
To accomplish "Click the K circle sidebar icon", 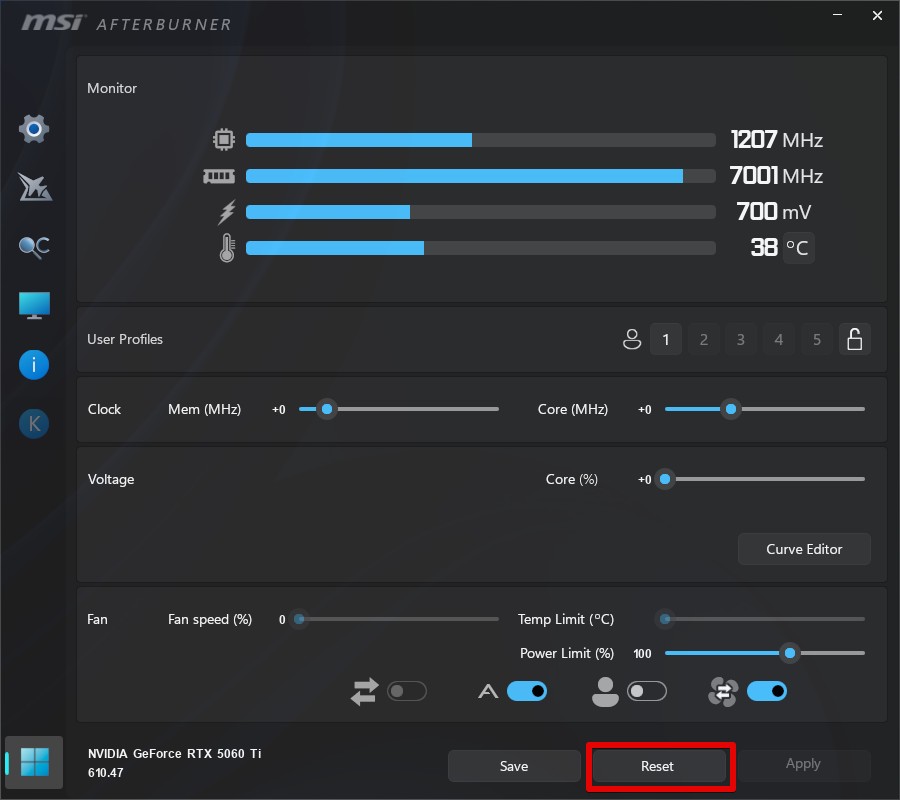I will (34, 424).
